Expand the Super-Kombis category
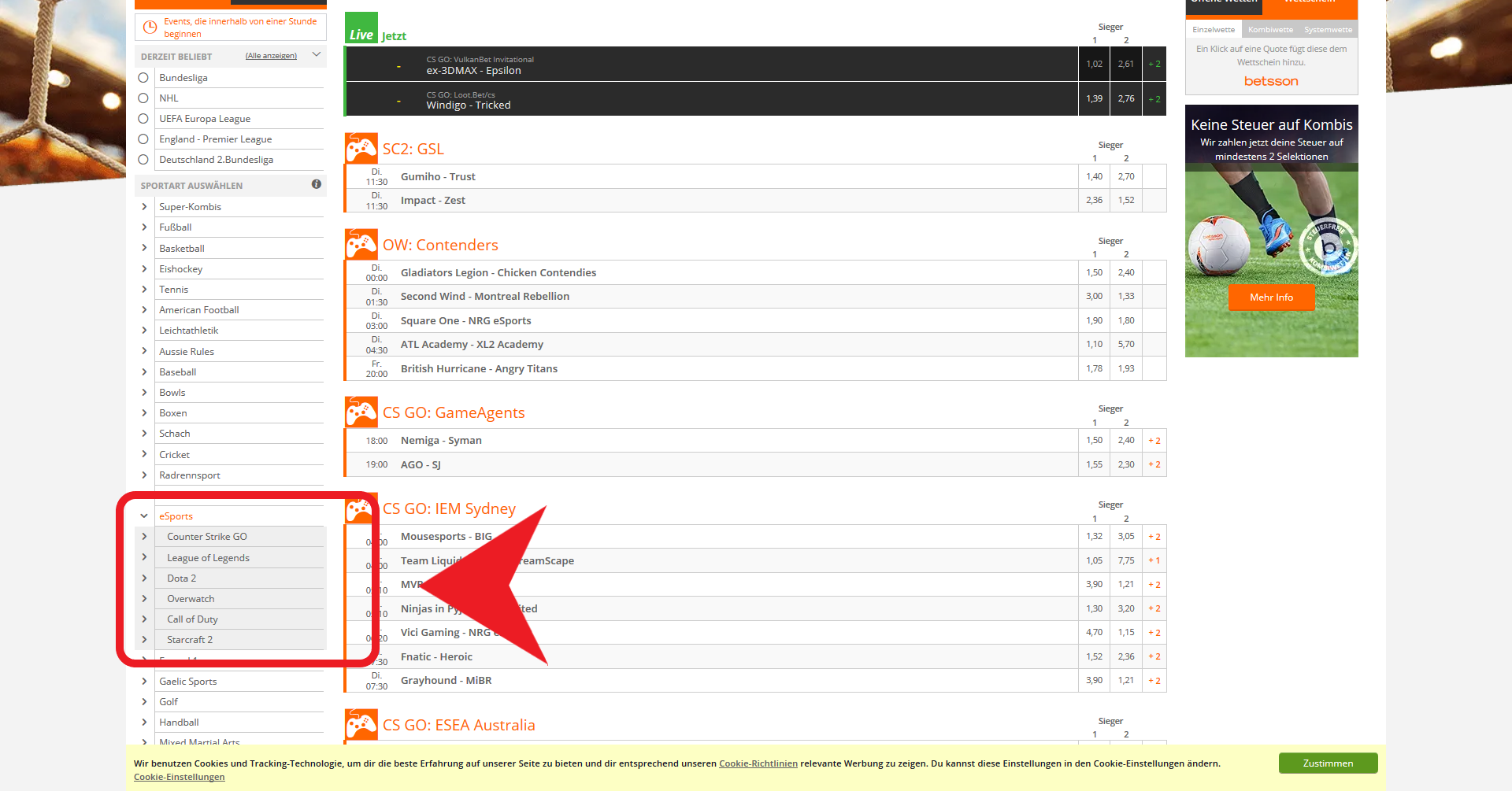 pos(144,207)
